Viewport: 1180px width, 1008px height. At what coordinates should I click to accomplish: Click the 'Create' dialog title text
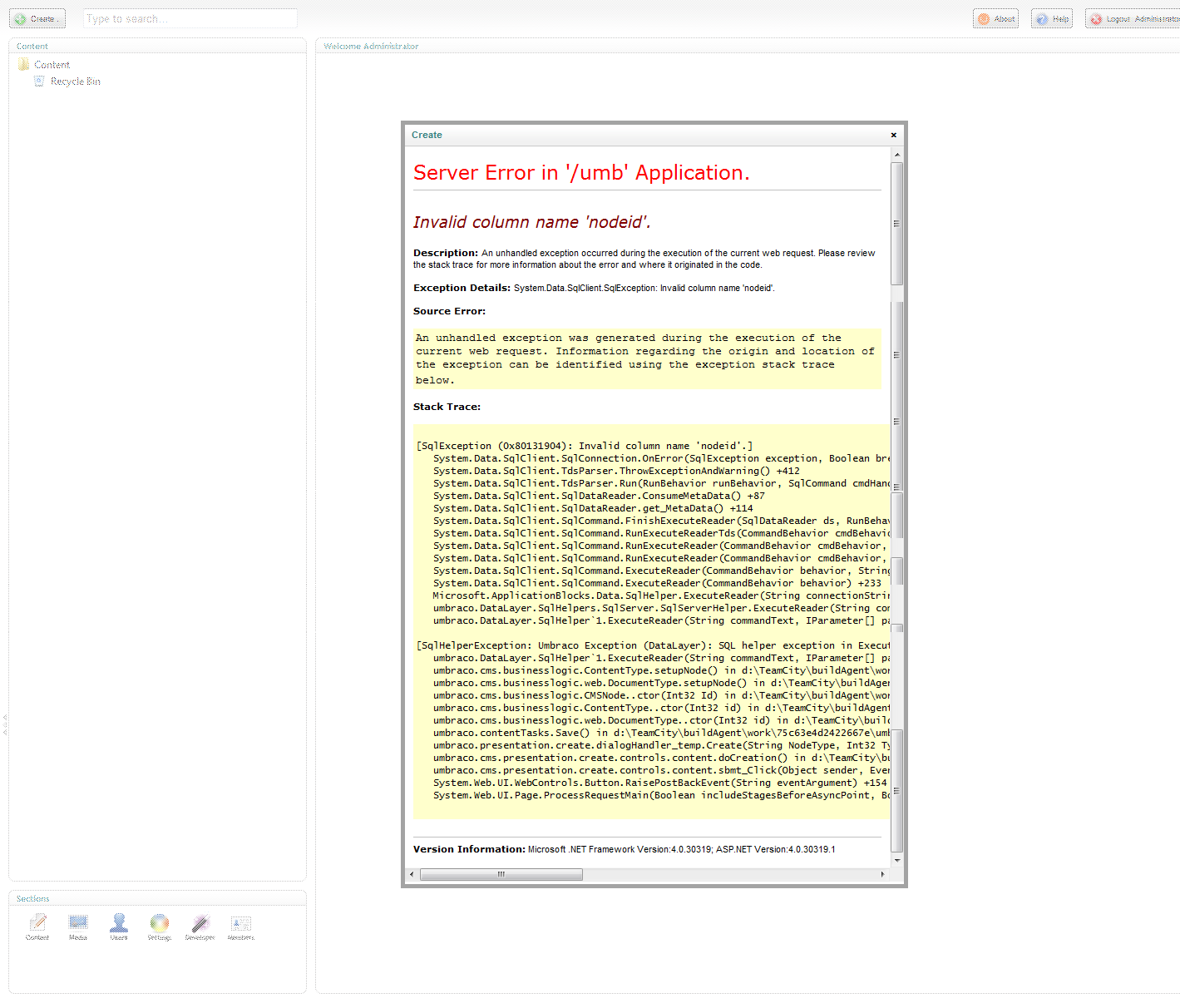pos(427,135)
